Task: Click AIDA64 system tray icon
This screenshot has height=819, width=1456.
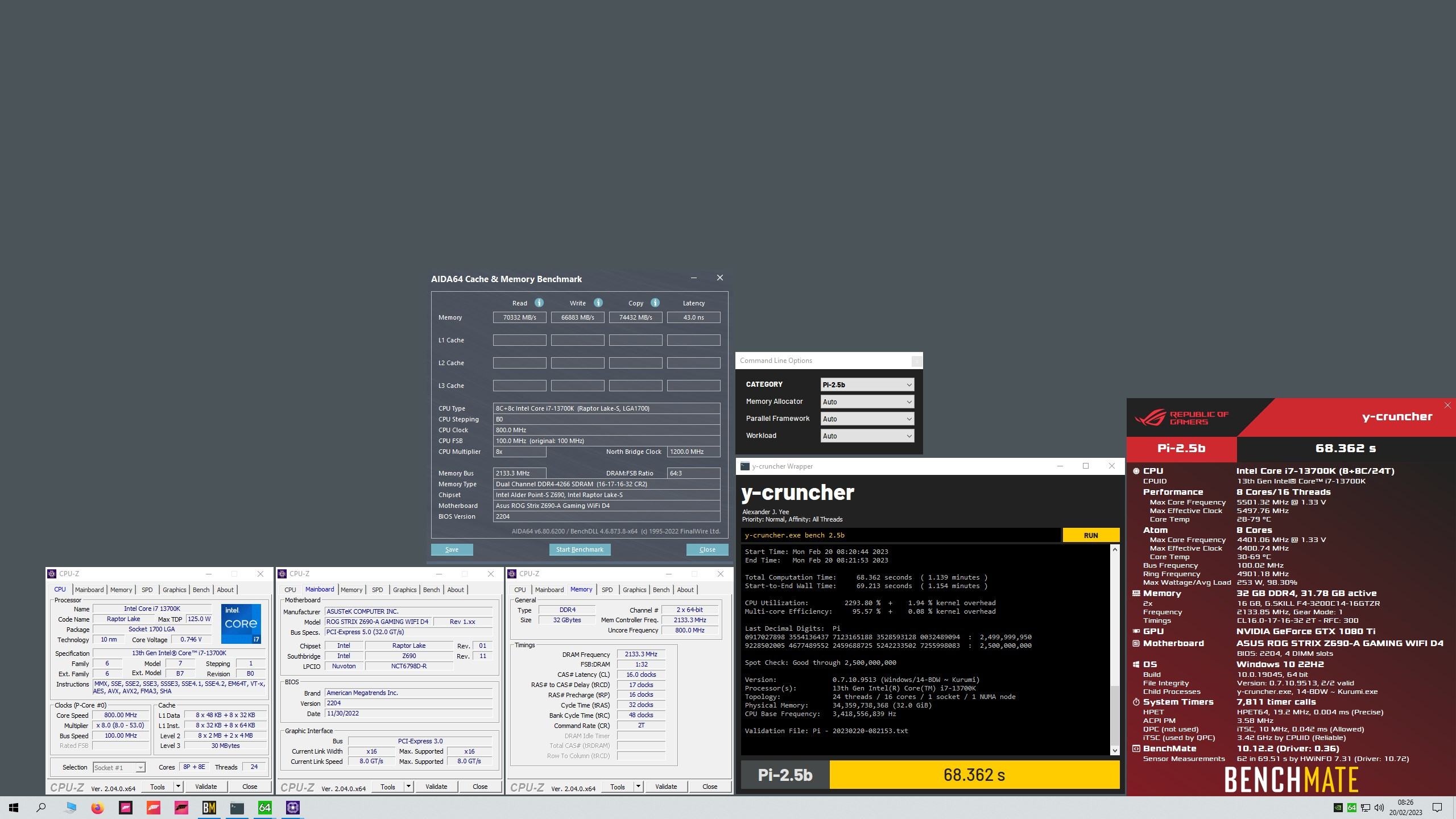Action: point(1352,808)
